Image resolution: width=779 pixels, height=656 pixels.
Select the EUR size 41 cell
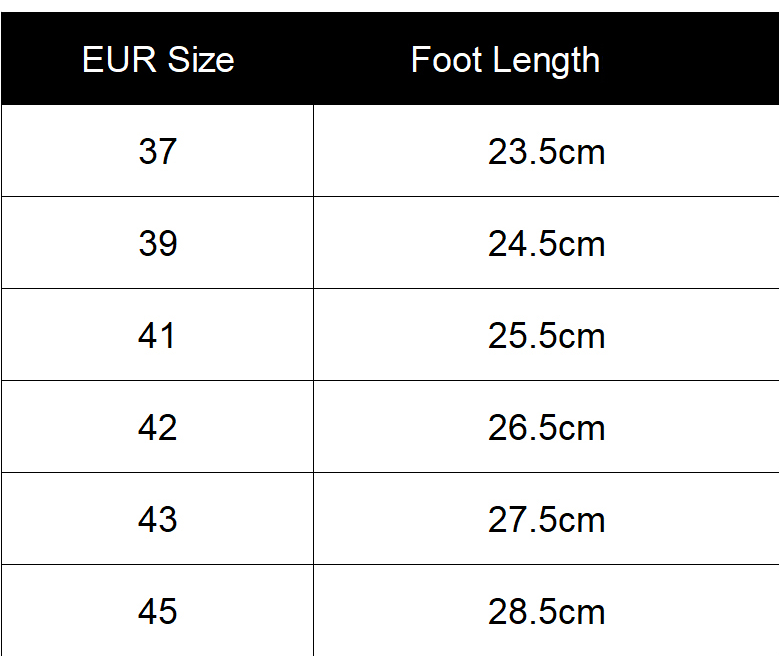point(157,335)
